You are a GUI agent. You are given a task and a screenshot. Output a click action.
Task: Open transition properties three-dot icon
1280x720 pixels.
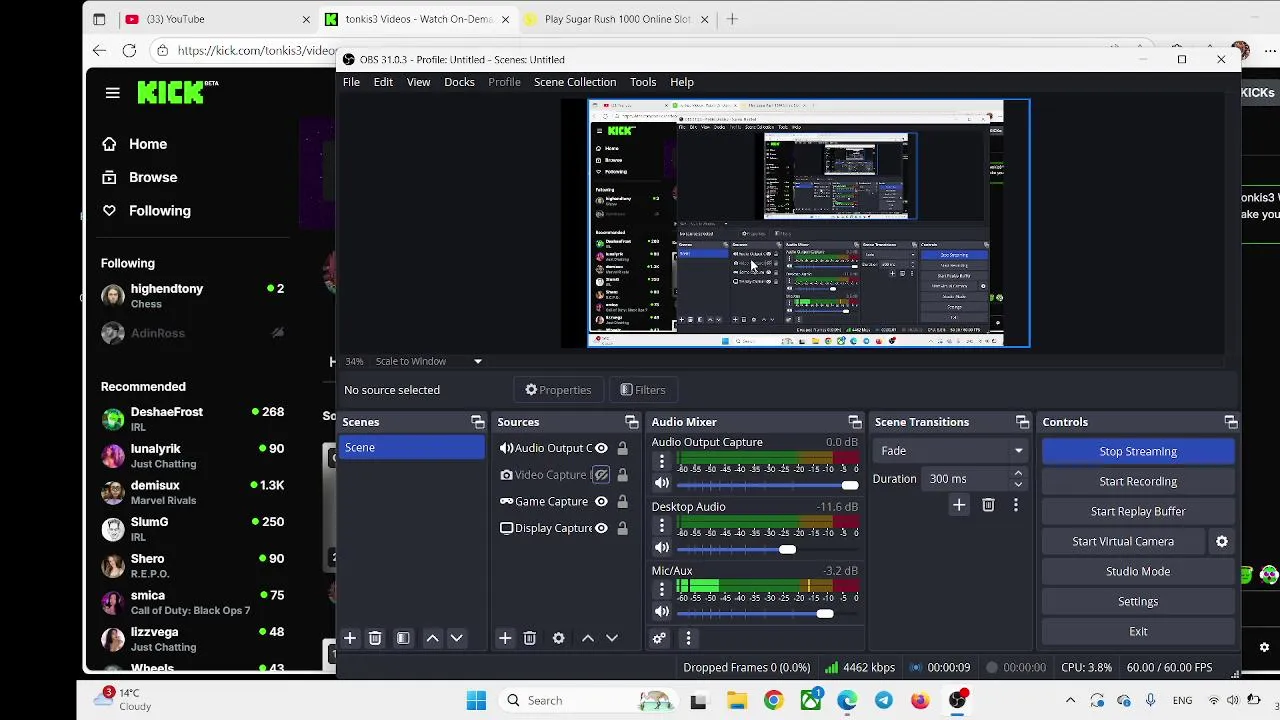coord(1016,505)
